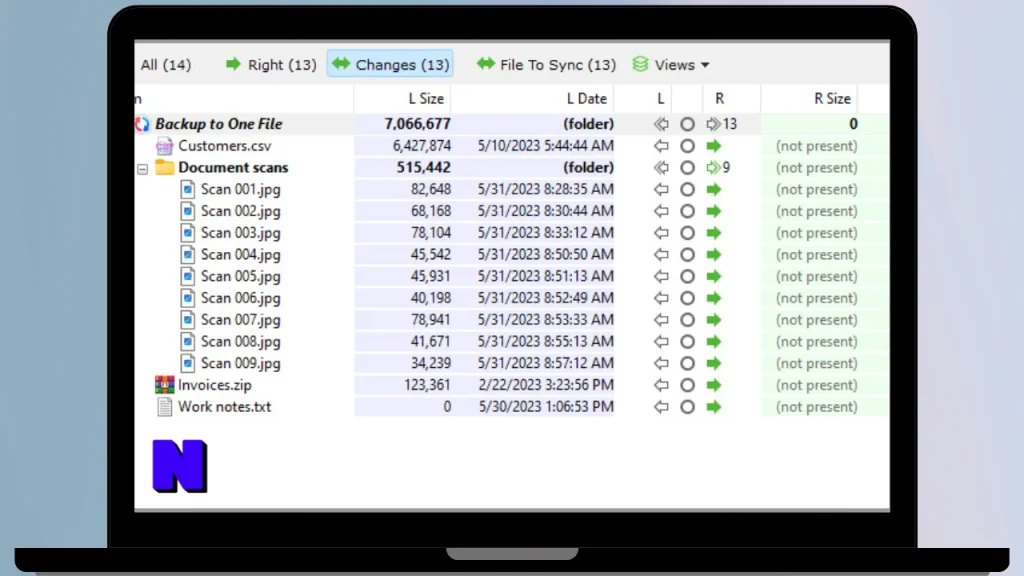
Task: Click left arrow for Scan 005.jpg
Action: (661, 276)
